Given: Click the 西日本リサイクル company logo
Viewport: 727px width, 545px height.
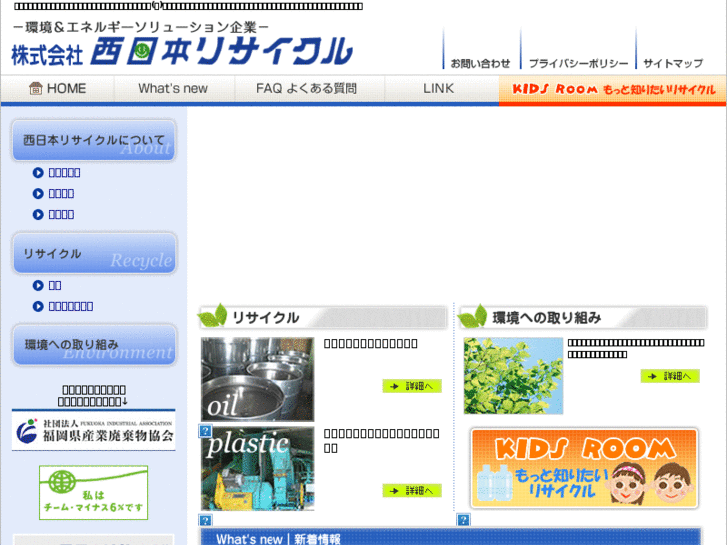Looking at the screenshot, I should (182, 51).
